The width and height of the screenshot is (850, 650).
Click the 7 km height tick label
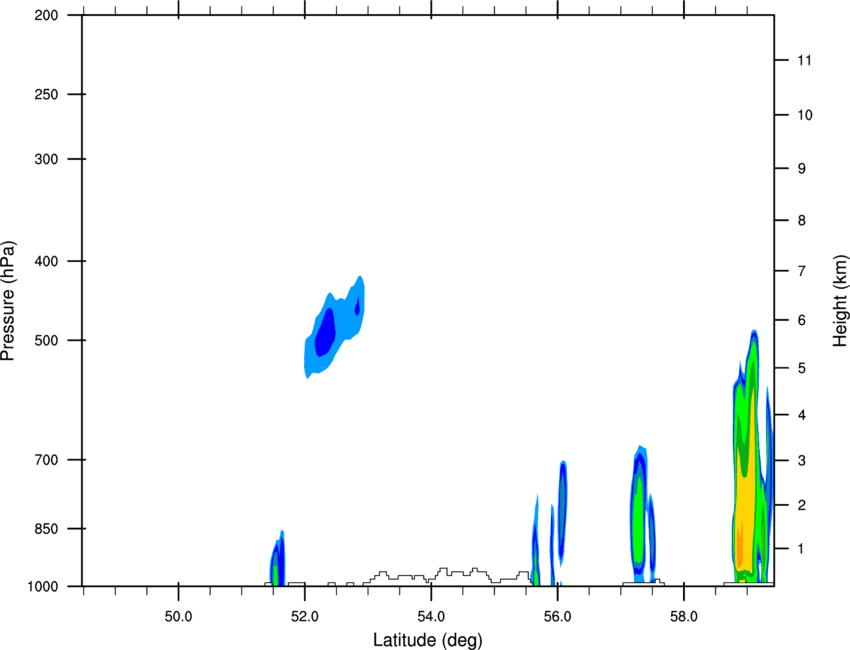(x=801, y=271)
